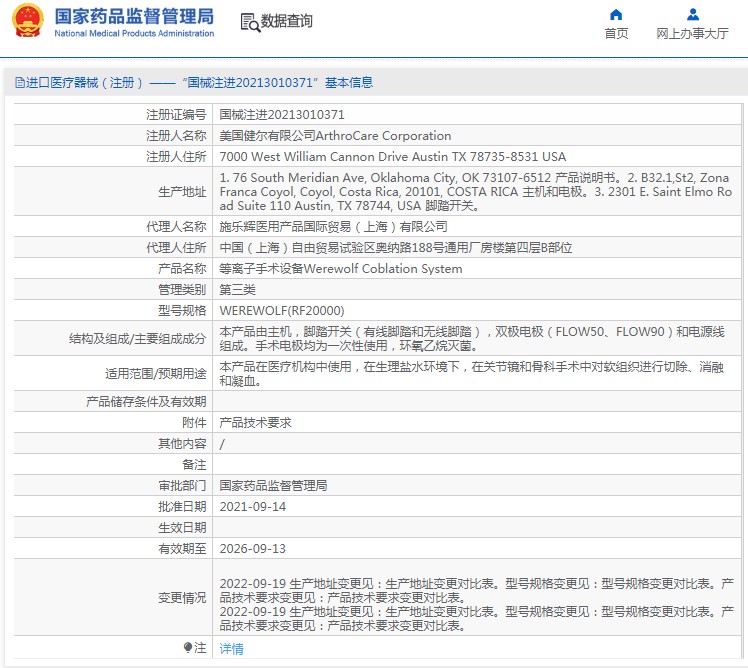The height and width of the screenshot is (668, 748).
Task: Click 数据查询 label
Action: (286, 21)
